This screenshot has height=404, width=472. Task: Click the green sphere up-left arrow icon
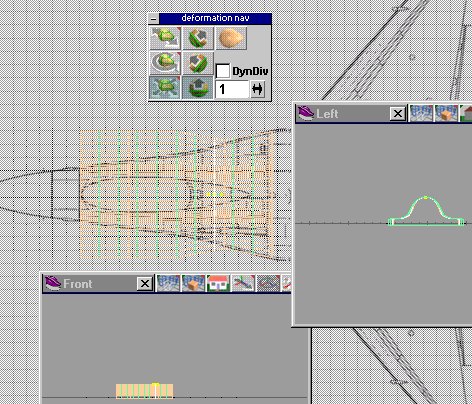click(x=198, y=63)
